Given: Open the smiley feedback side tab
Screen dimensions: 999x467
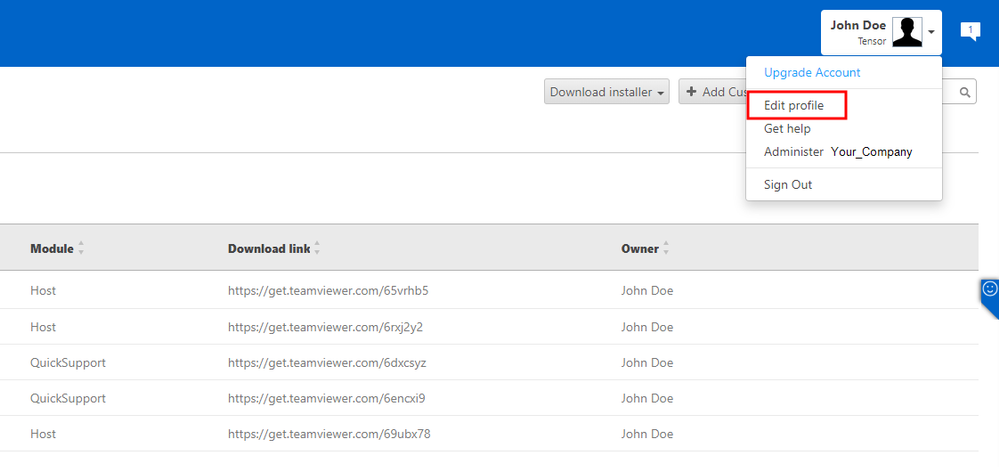Looking at the screenshot, I should 989,297.
